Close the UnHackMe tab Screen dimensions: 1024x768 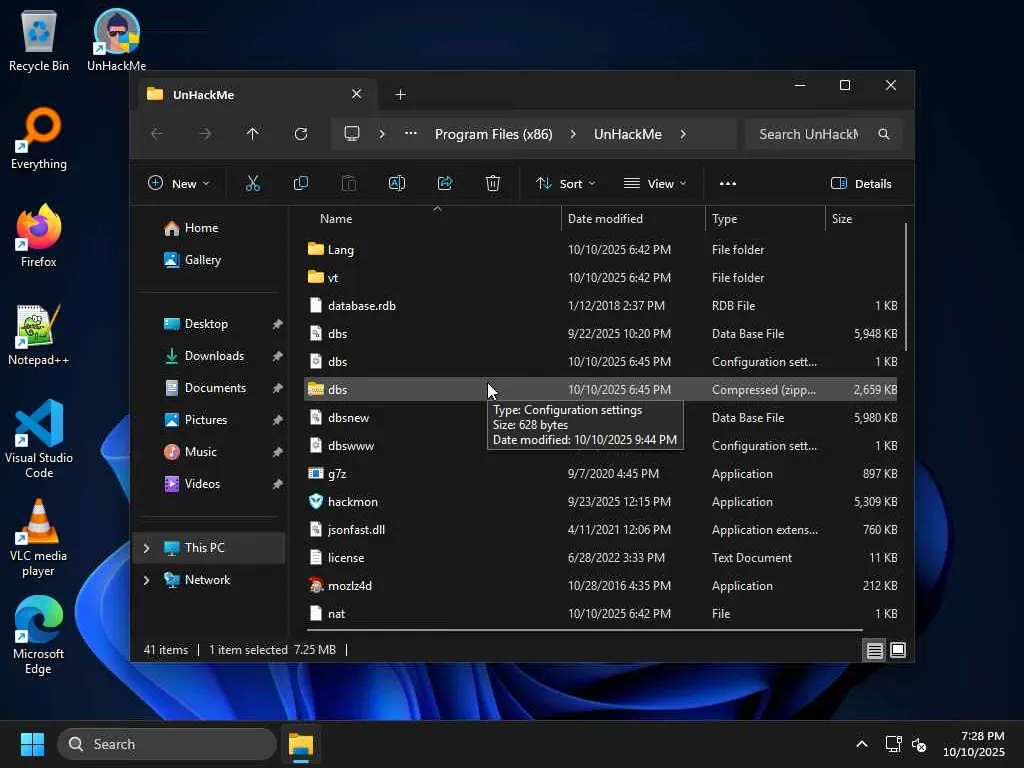[x=357, y=94]
